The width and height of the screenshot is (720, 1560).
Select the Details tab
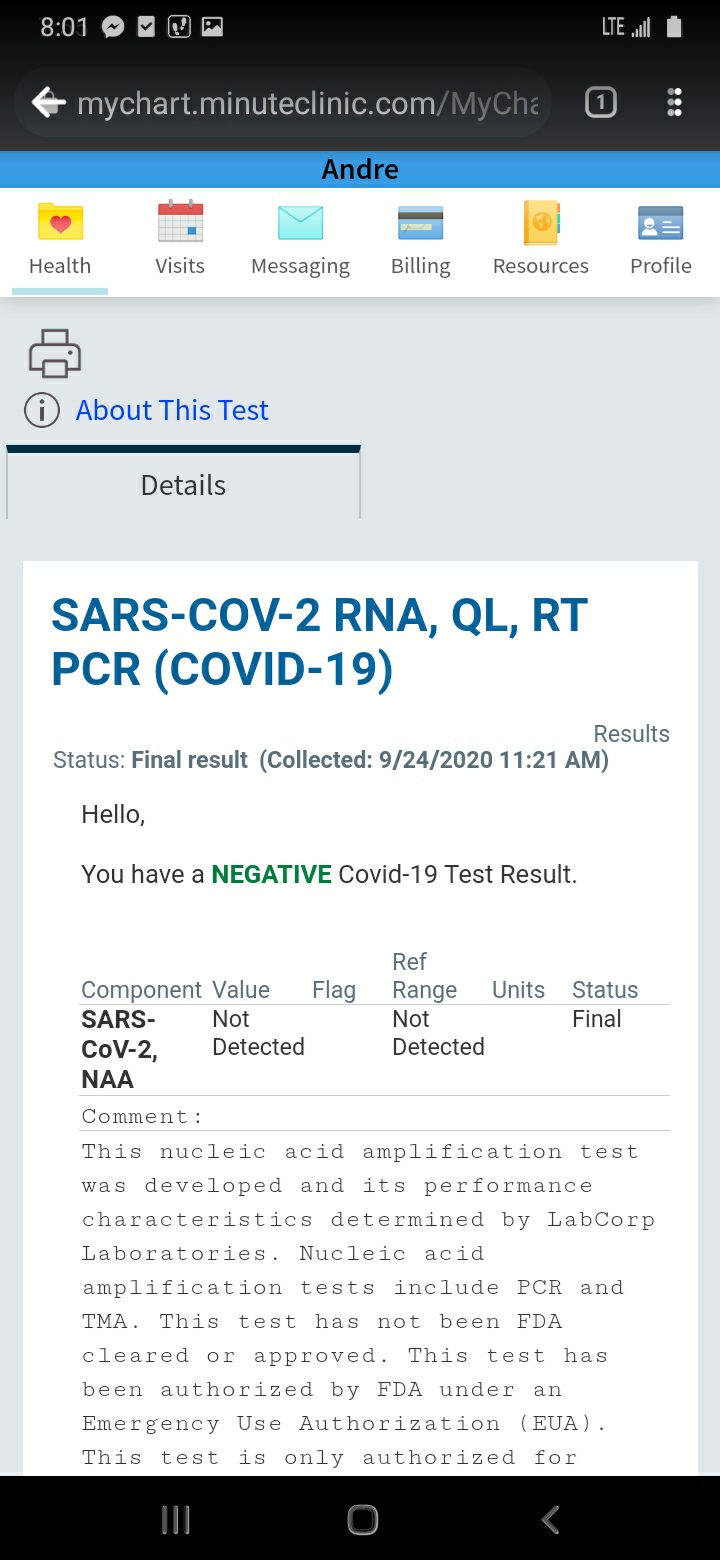183,485
